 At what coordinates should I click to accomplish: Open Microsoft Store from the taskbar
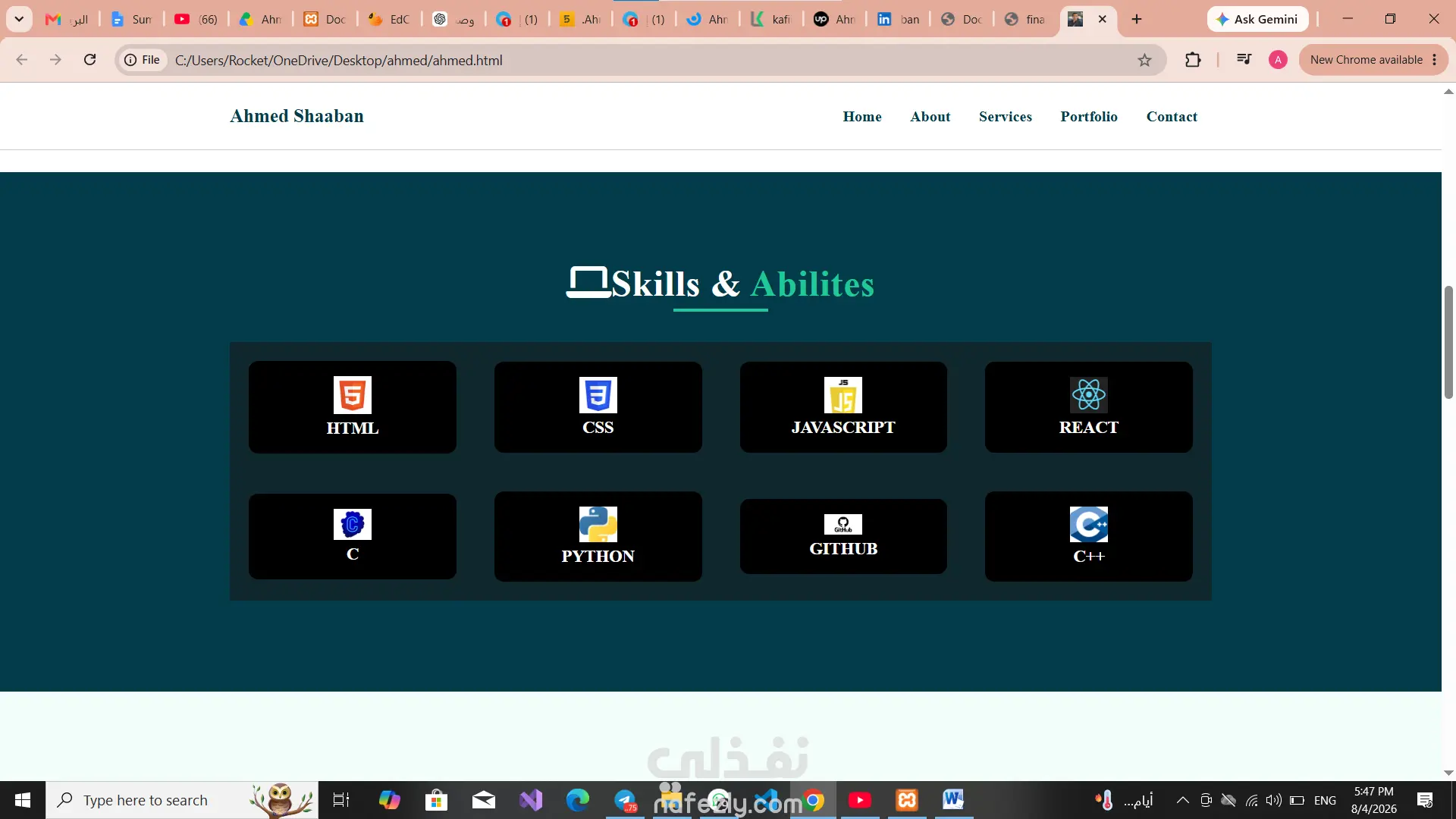pyautogui.click(x=436, y=800)
